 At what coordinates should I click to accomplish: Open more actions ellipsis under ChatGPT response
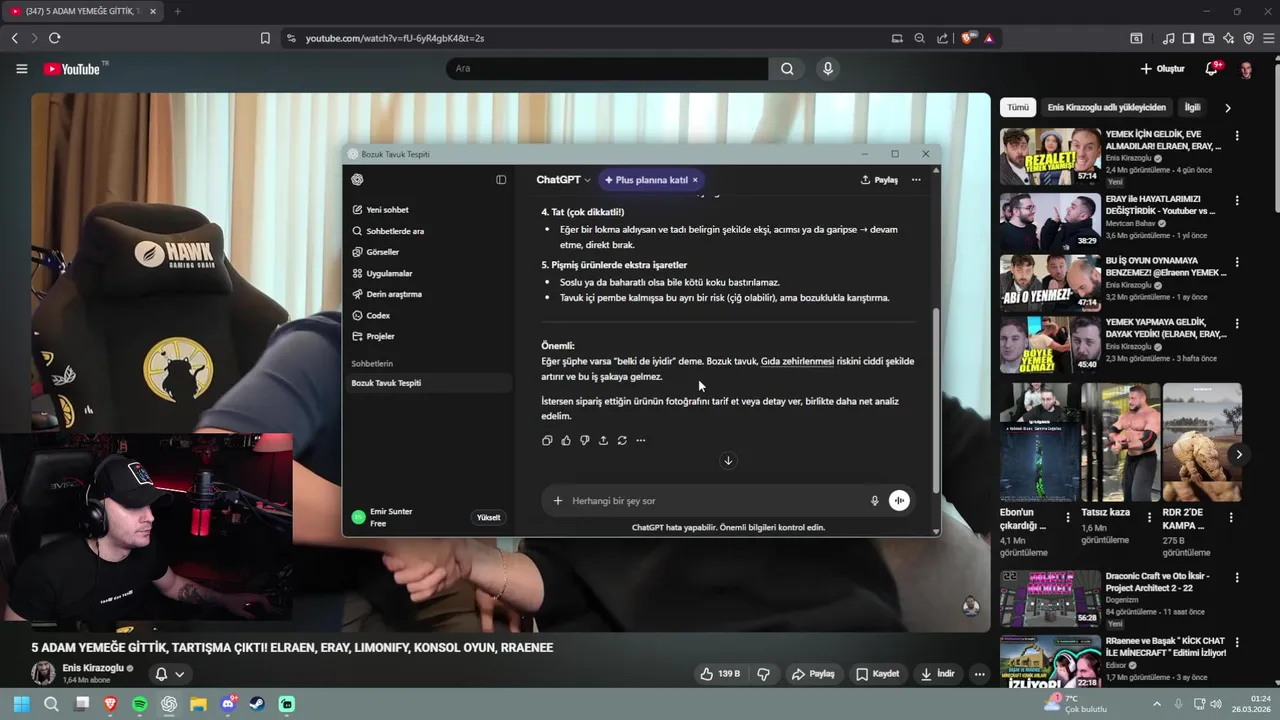(641, 440)
